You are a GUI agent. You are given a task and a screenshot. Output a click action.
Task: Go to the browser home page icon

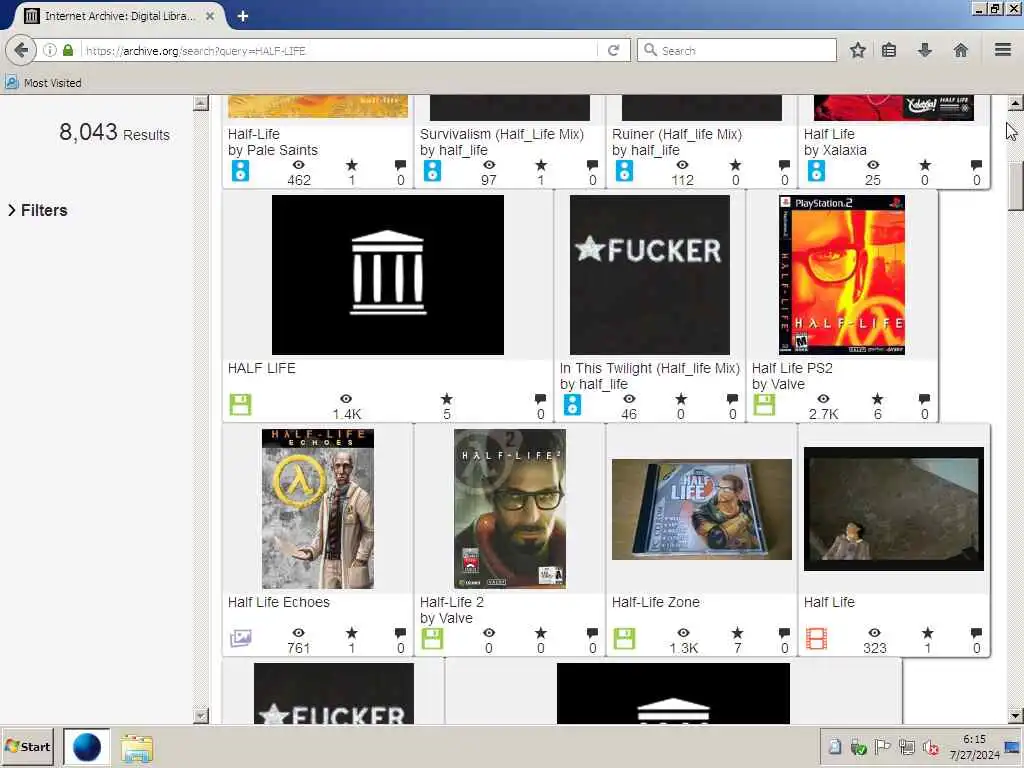(x=961, y=50)
